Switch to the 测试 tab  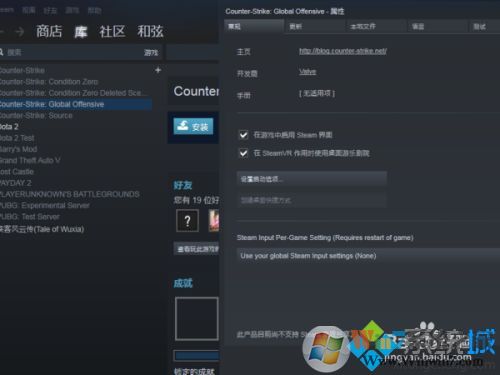click(485, 26)
